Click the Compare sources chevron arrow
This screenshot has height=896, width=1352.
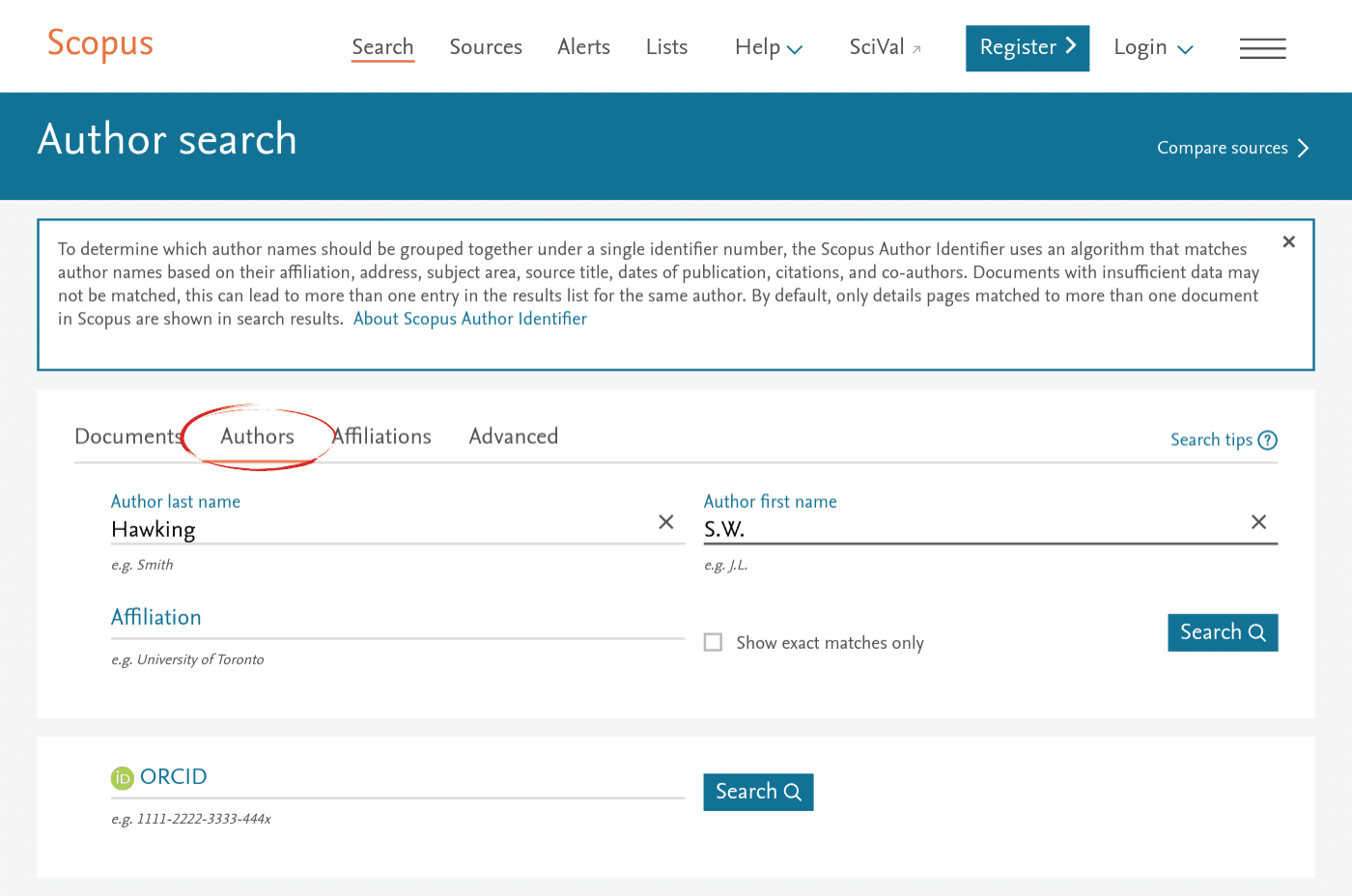(1304, 148)
